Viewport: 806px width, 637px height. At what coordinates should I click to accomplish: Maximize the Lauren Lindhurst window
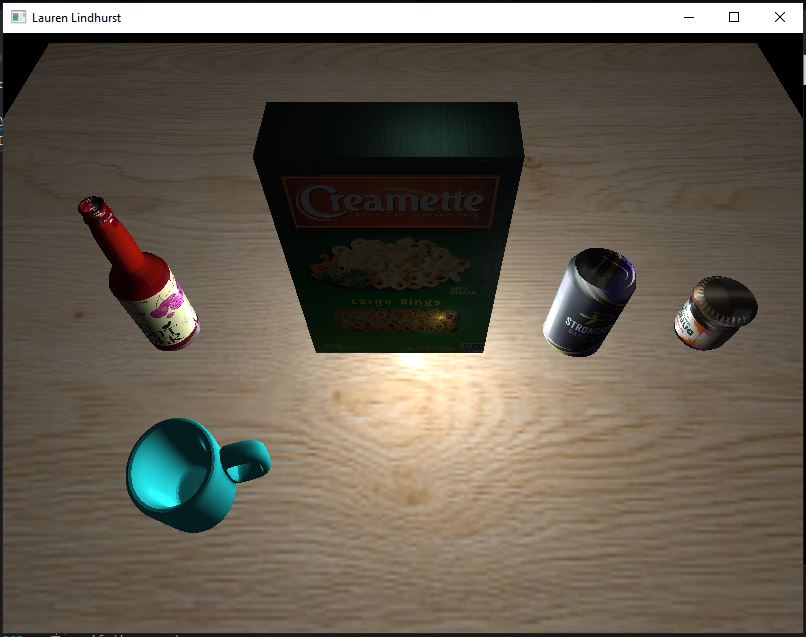tap(734, 17)
